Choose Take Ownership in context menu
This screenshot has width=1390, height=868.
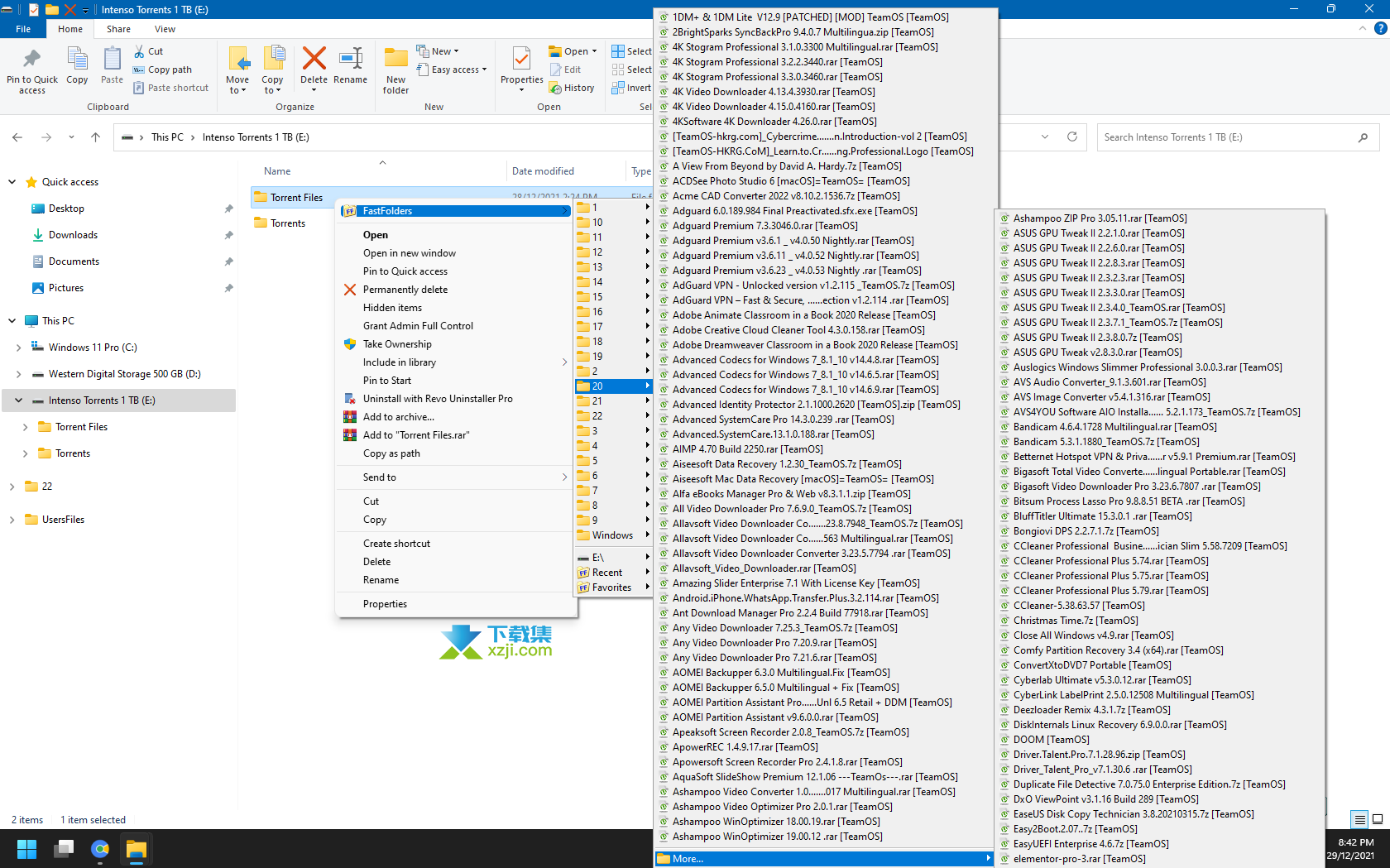tap(397, 344)
